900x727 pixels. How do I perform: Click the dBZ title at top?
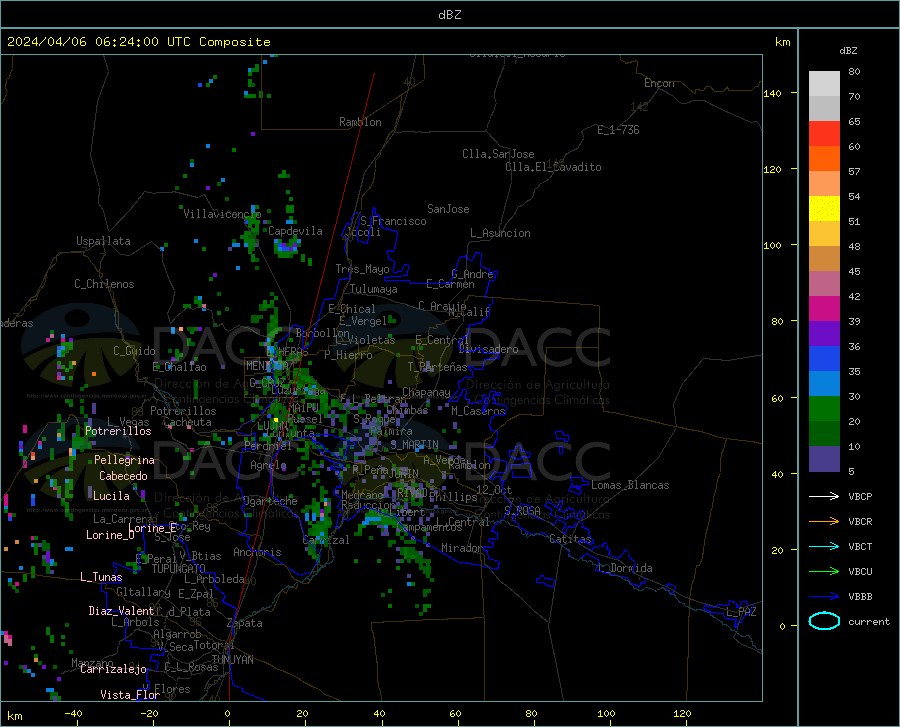click(x=449, y=15)
